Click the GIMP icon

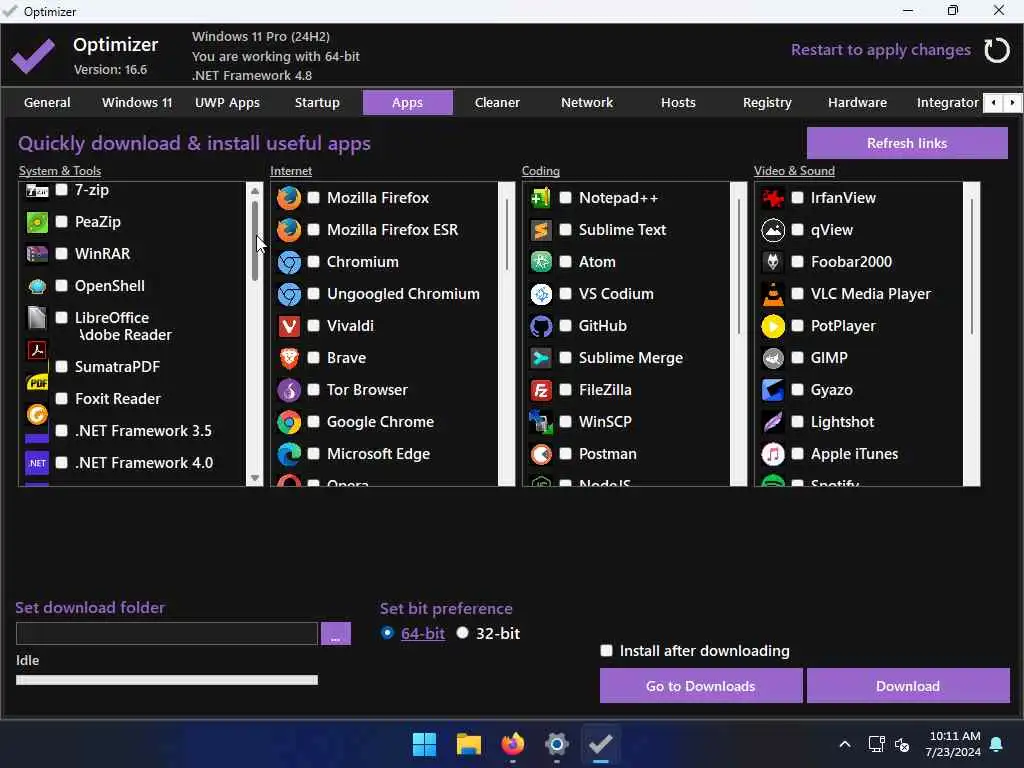(773, 358)
